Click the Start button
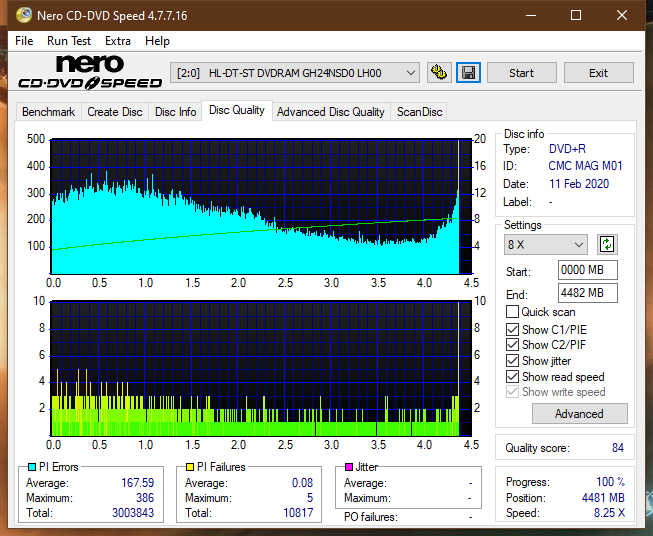The width and height of the screenshot is (653, 536). [x=521, y=73]
